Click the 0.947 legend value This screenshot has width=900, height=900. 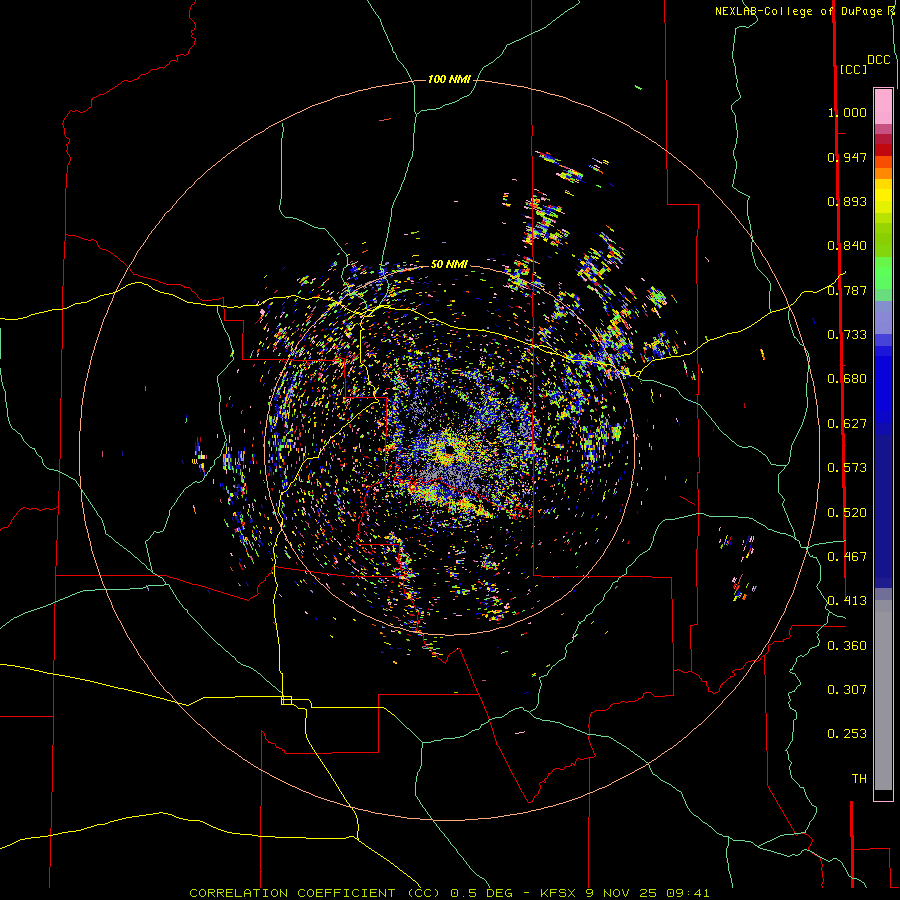[847, 157]
